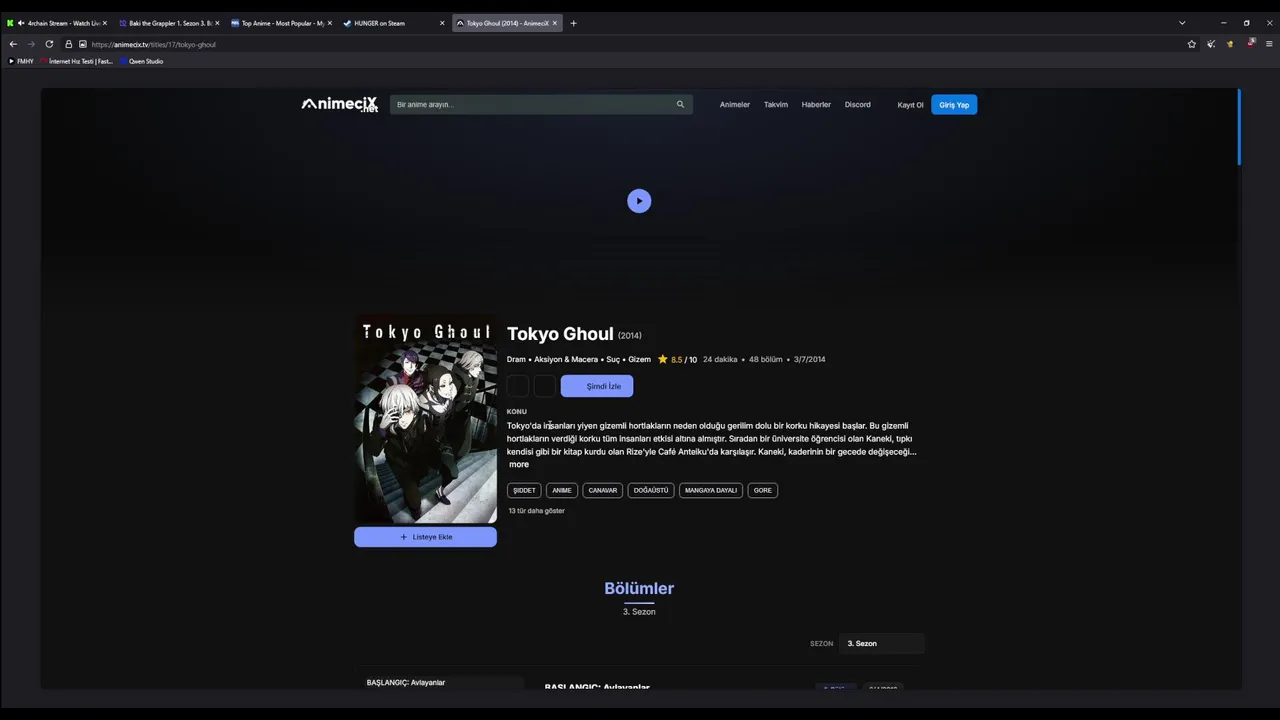Click the '48 bölüm' episode count text
The image size is (1280, 720).
point(766,359)
